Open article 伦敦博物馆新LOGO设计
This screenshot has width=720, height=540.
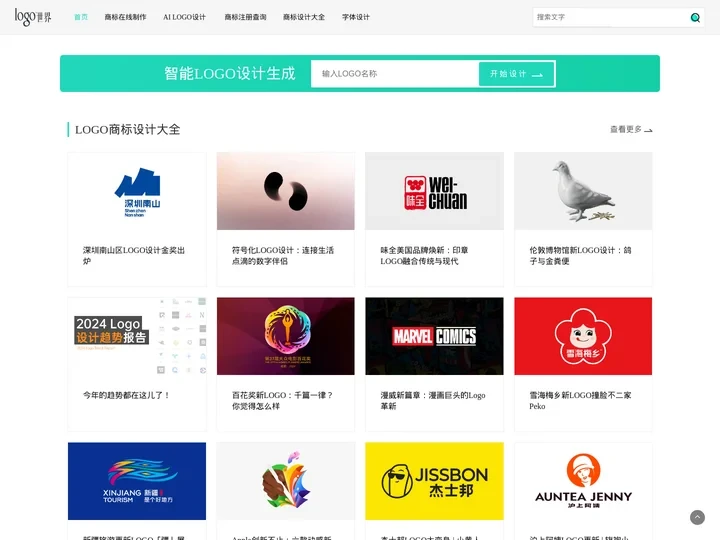[580, 256]
